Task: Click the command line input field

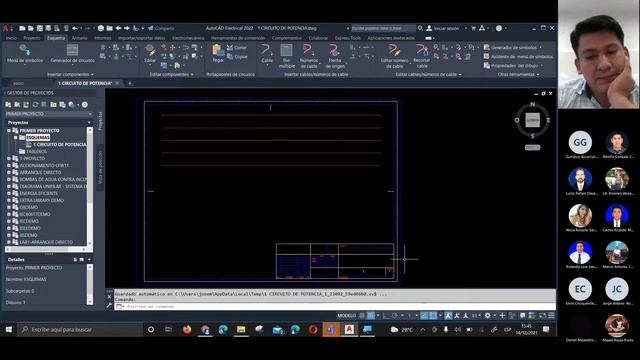Action: pyautogui.click(x=335, y=306)
